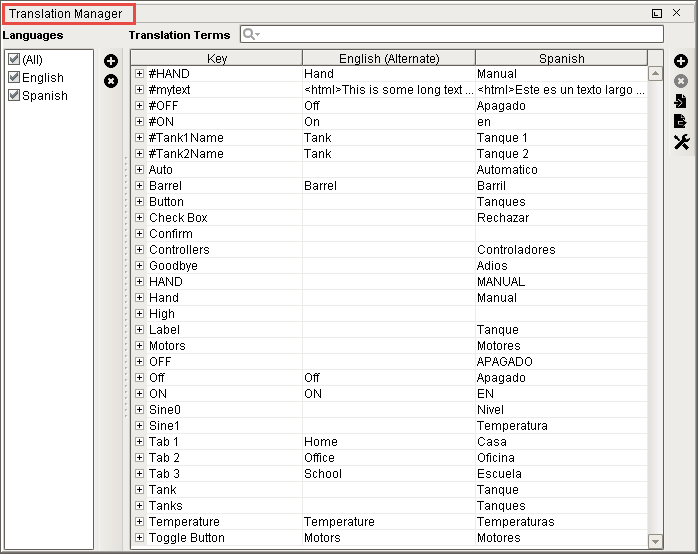Expand the #Tank2Name row
Viewport: 698px width, 554px height.
coord(139,154)
